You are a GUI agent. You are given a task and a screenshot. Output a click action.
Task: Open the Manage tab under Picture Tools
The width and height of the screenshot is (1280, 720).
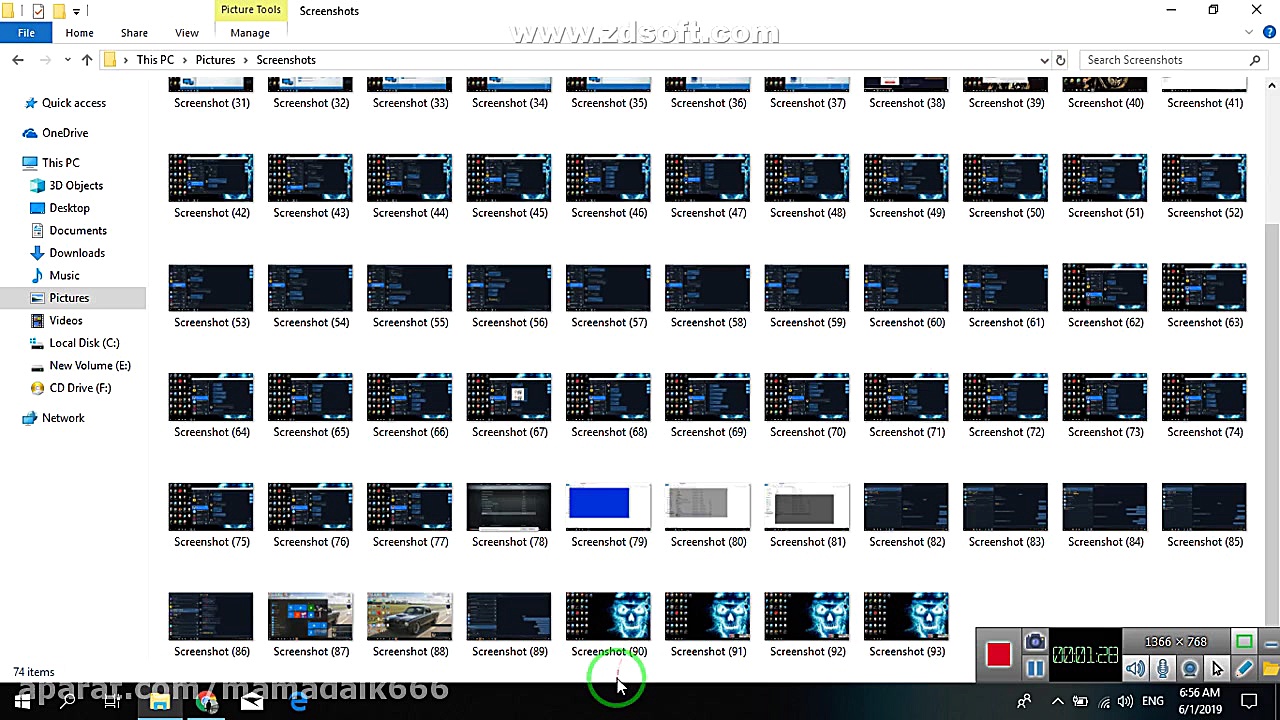[250, 33]
